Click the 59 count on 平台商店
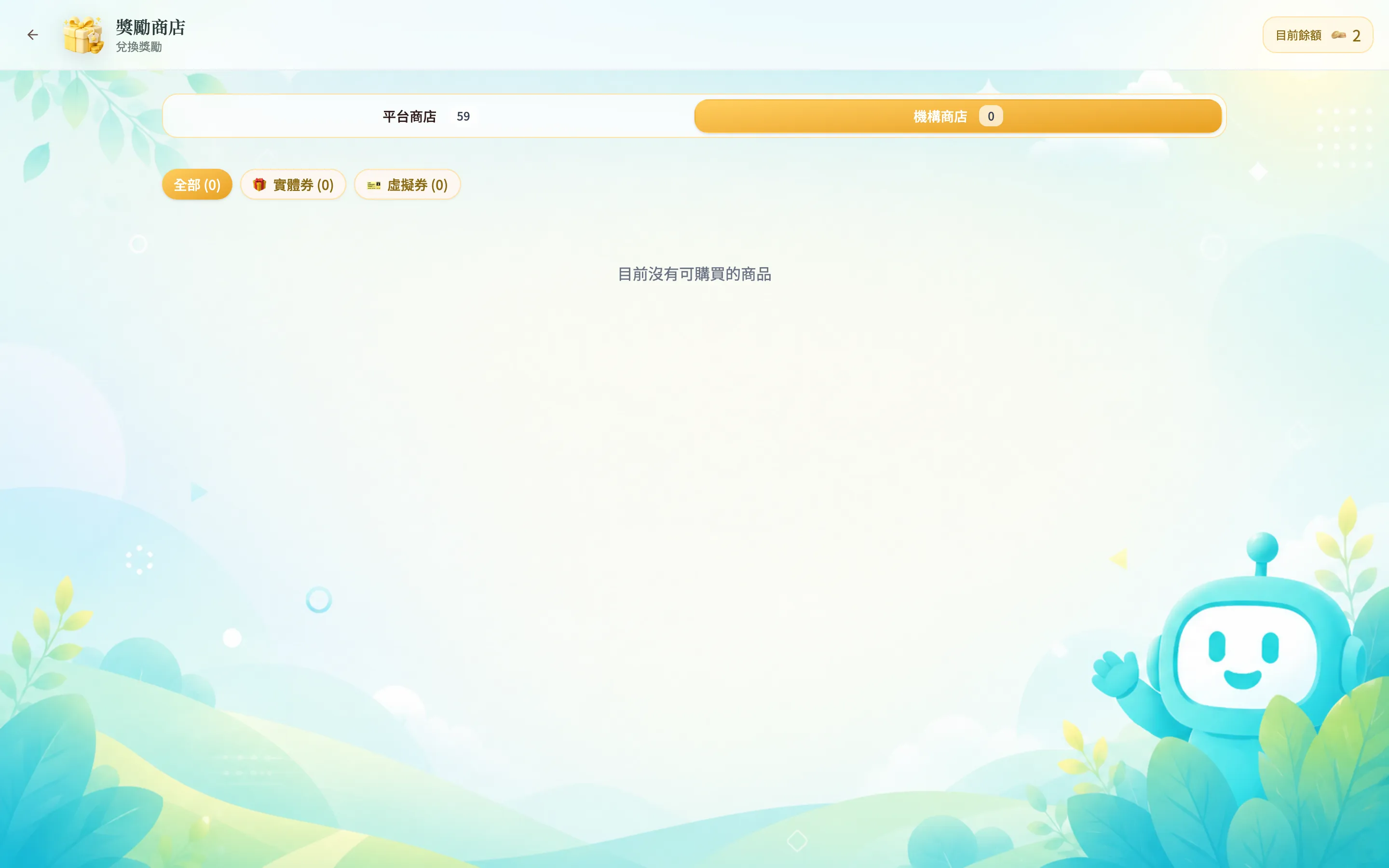 (x=463, y=116)
